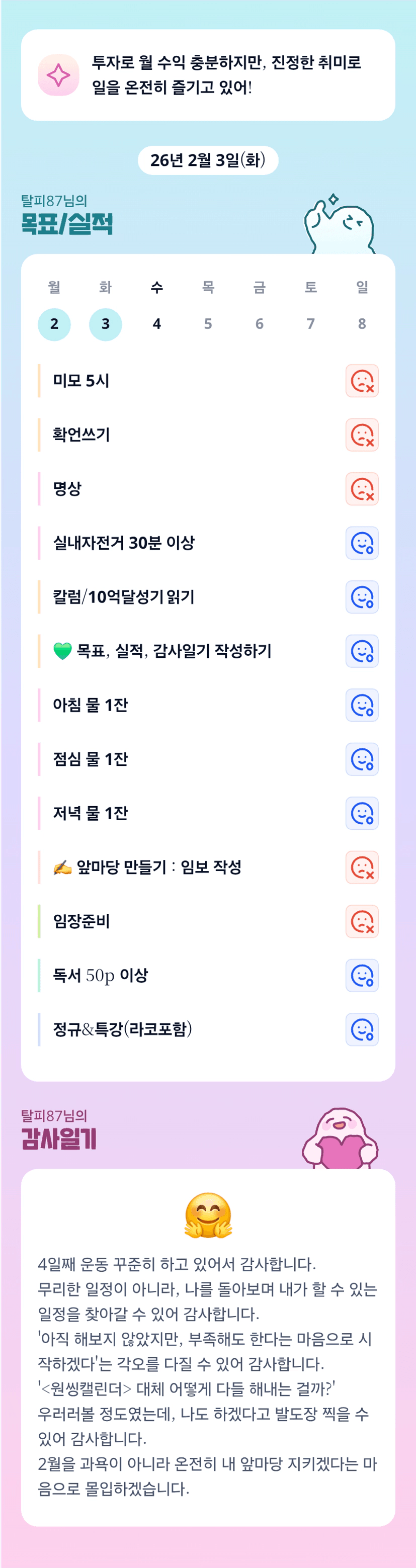Click failed icon for 임장준비 goal
This screenshot has width=416, height=1568.
362,921
